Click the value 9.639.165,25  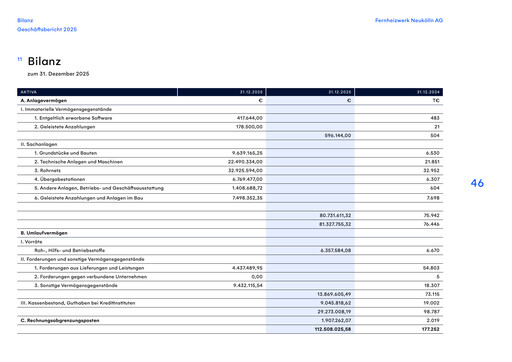tap(247, 153)
